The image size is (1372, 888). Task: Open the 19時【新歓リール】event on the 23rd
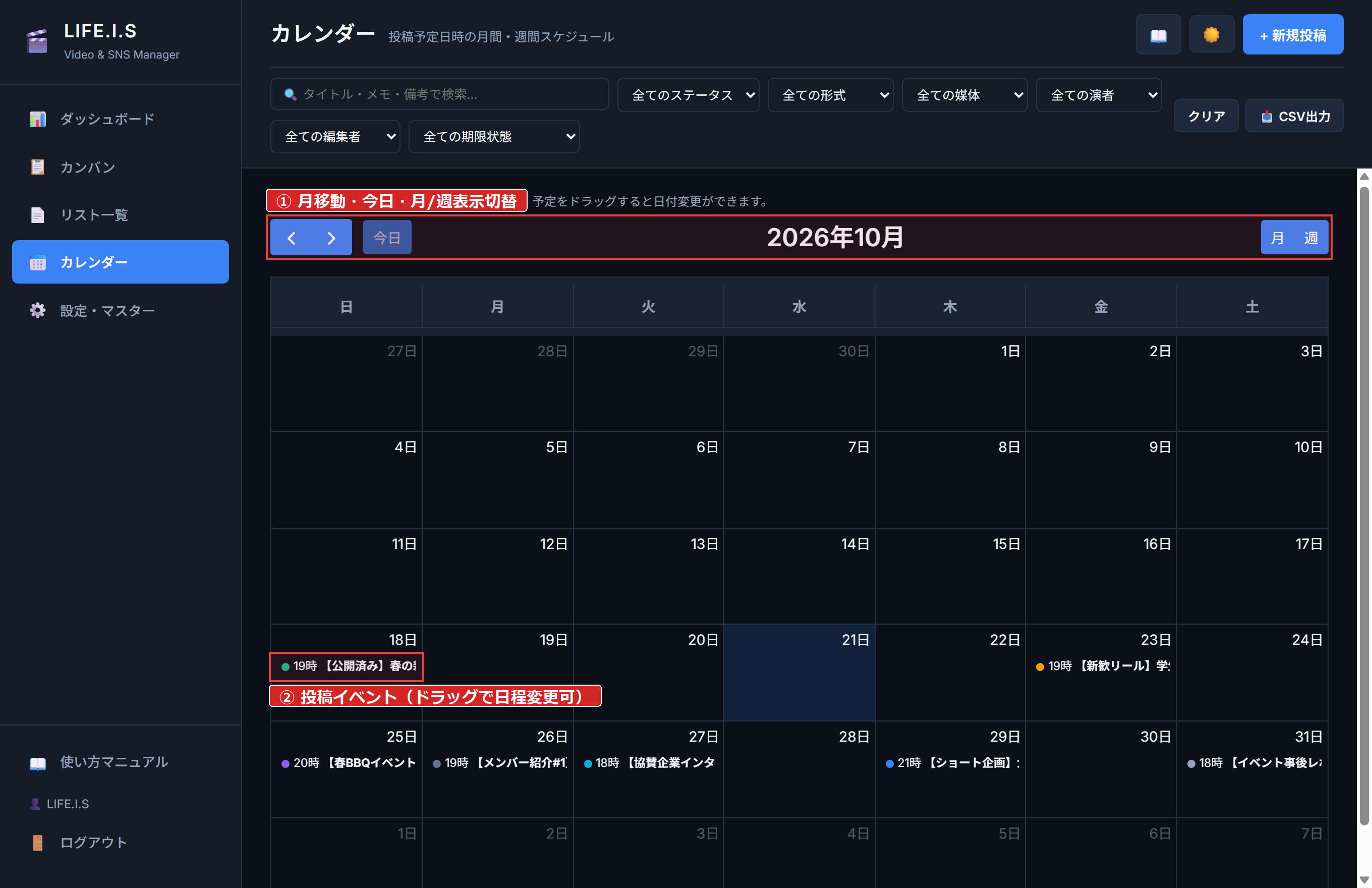(1102, 666)
